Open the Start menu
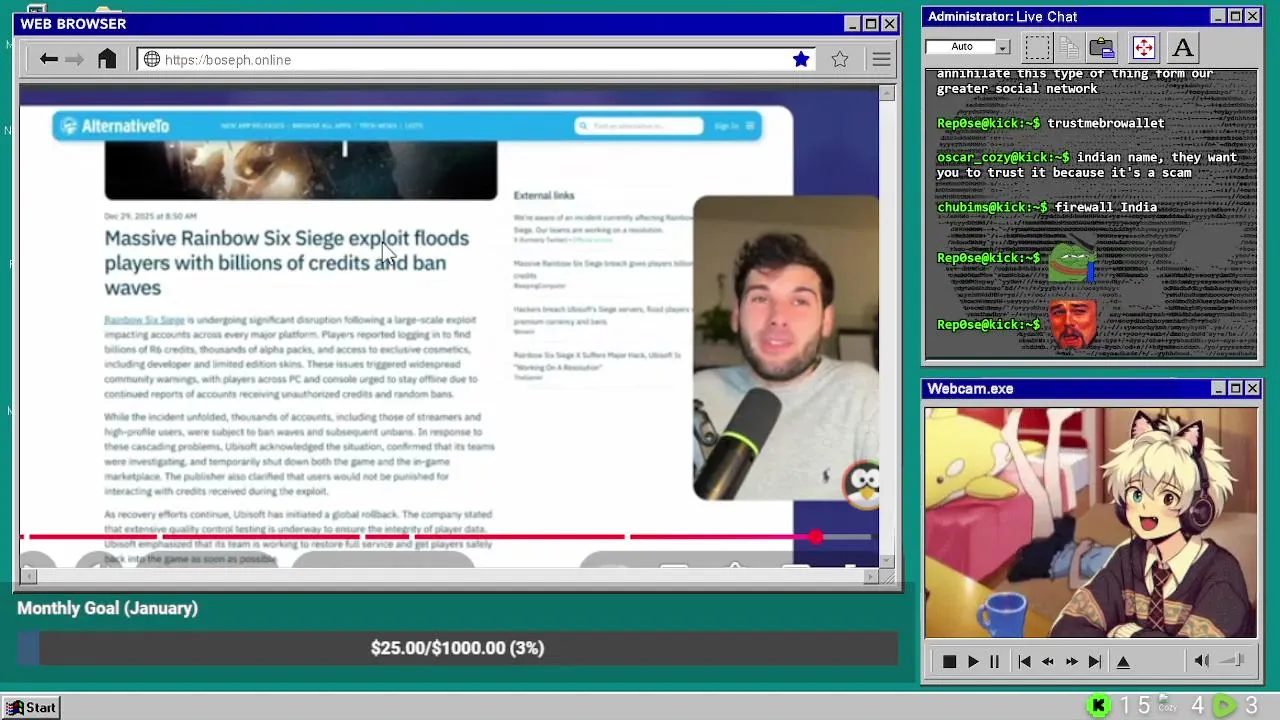1280x720 pixels. point(31,707)
